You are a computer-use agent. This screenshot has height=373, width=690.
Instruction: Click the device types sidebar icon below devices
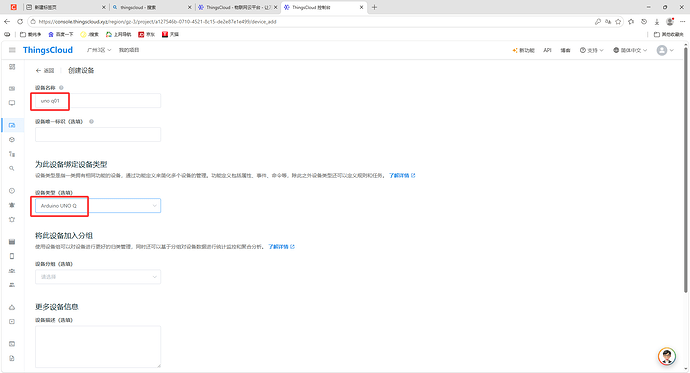tap(12, 139)
